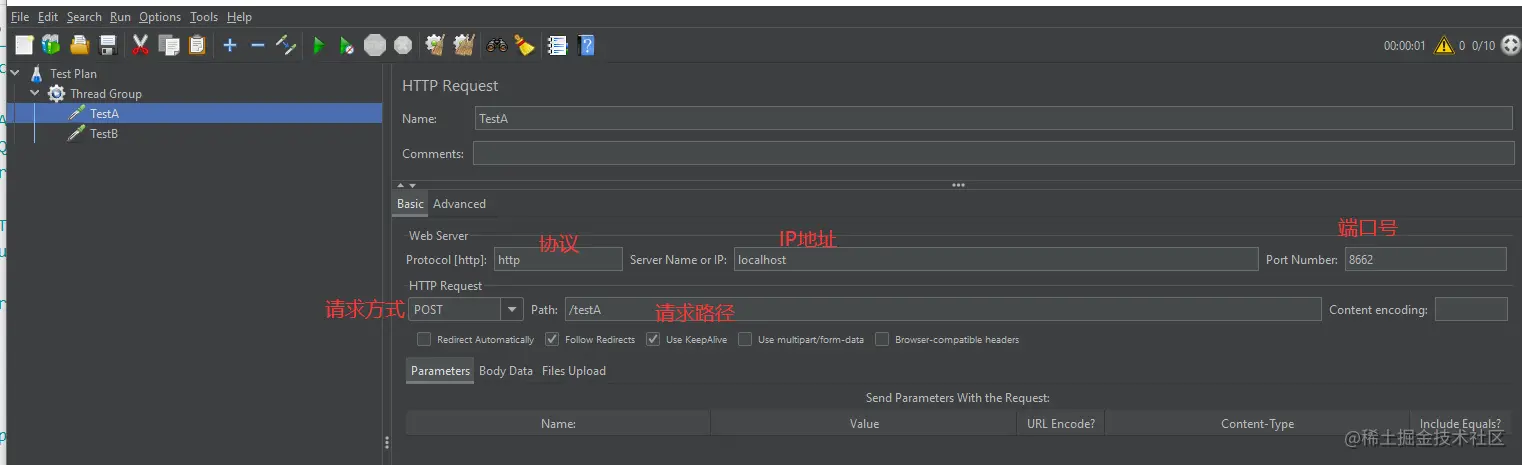1522x465 pixels.
Task: Click the Clear All broom icon
Action: pyautogui.click(x=525, y=45)
